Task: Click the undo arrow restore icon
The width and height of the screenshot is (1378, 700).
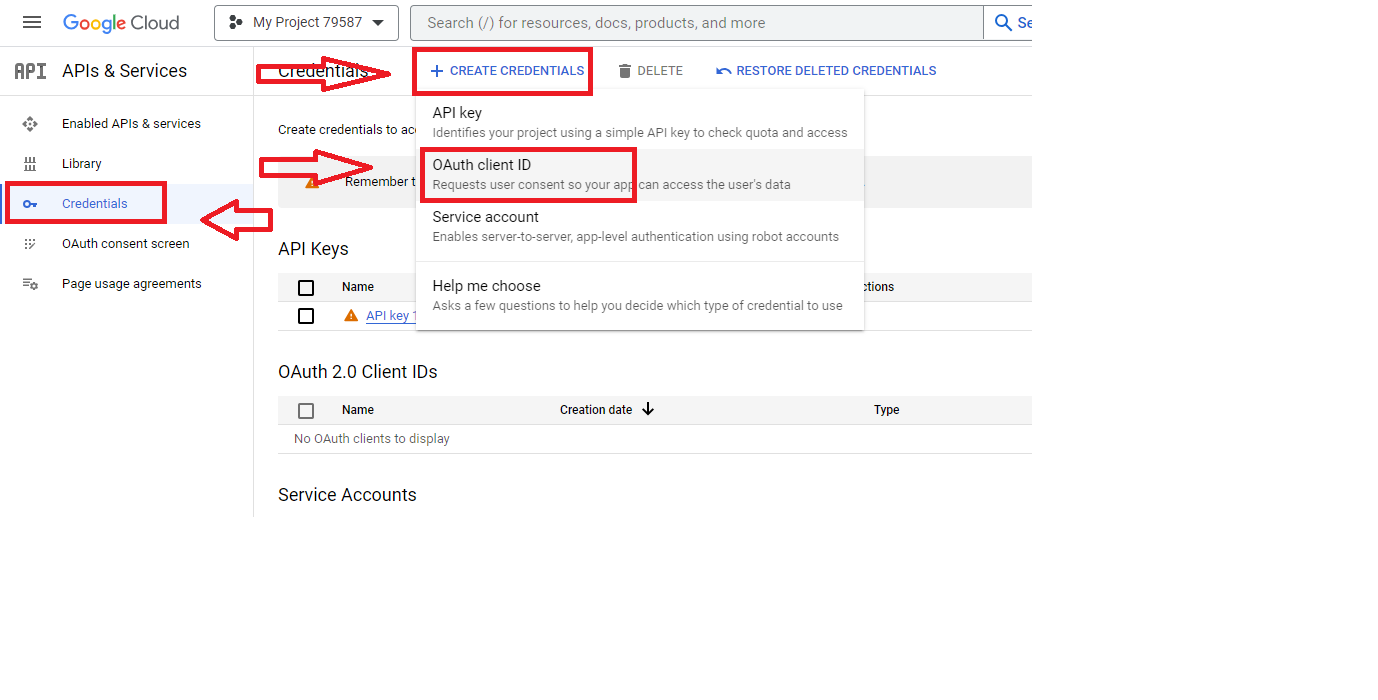Action: coord(724,71)
